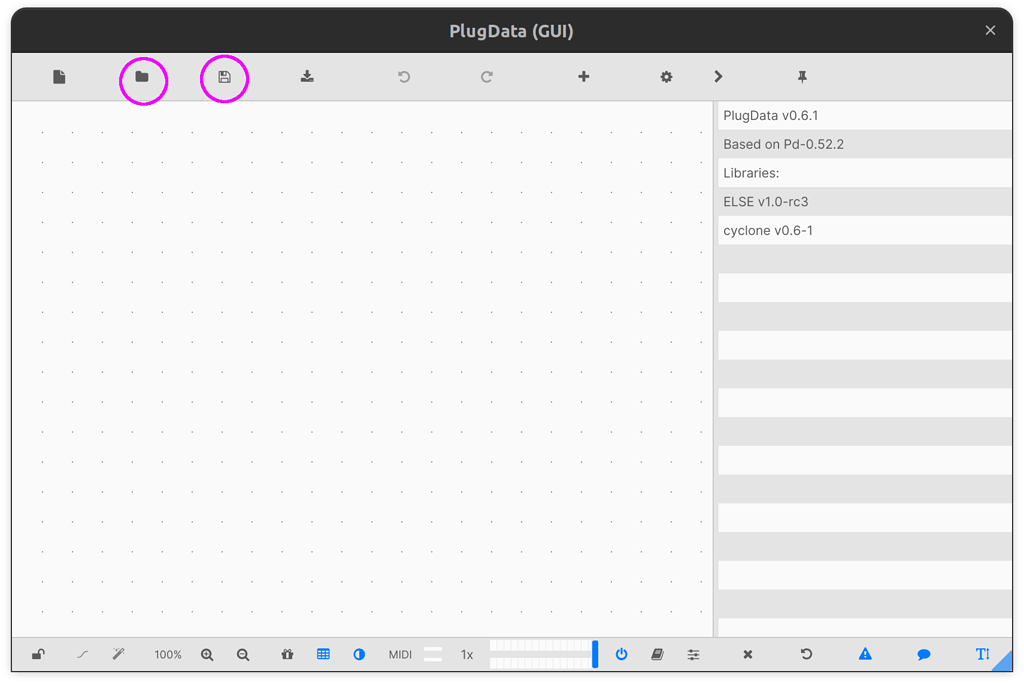1024x683 pixels.
Task: Switch theme with the half-circle contrast icon
Action: click(x=359, y=654)
